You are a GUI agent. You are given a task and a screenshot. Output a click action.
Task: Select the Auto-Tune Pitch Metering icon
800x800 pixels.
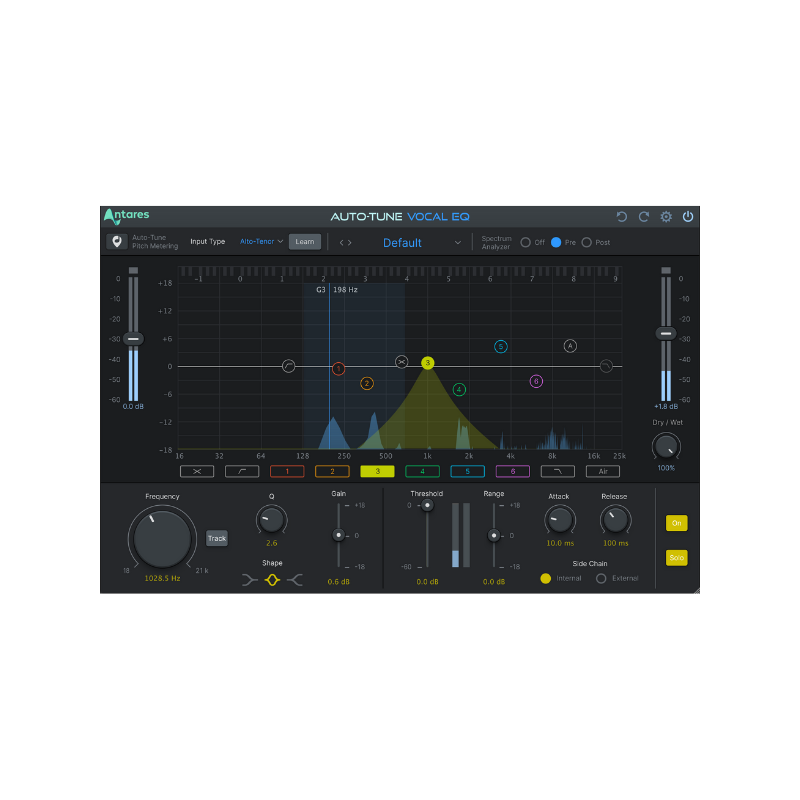coord(115,242)
